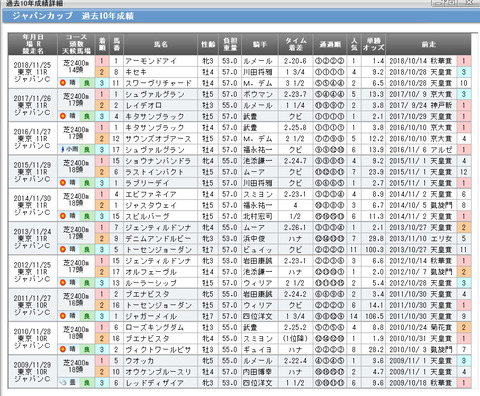Click previous race 2018/10/14 秋華賞
The image size is (480, 396).
coord(421,61)
